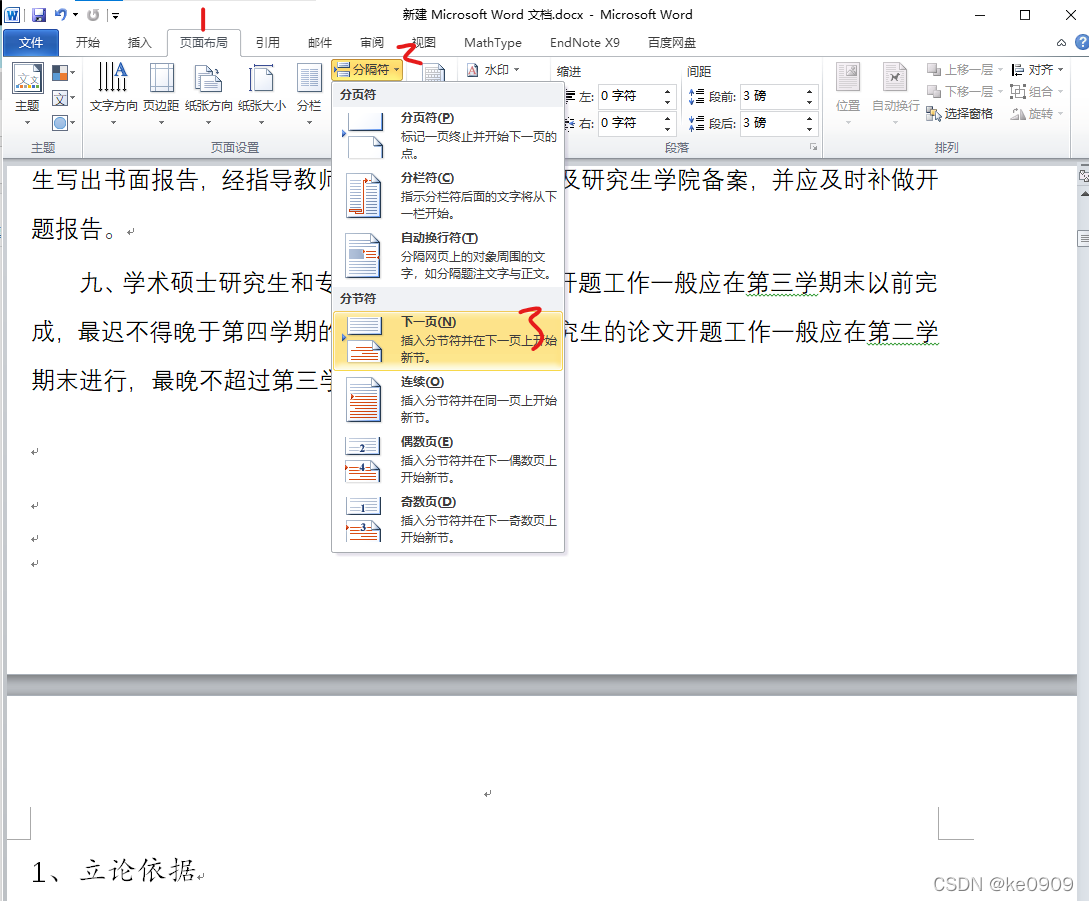1089x901 pixels.
Task: Insert Column Break (分栏符(C))
Action: coord(448,195)
